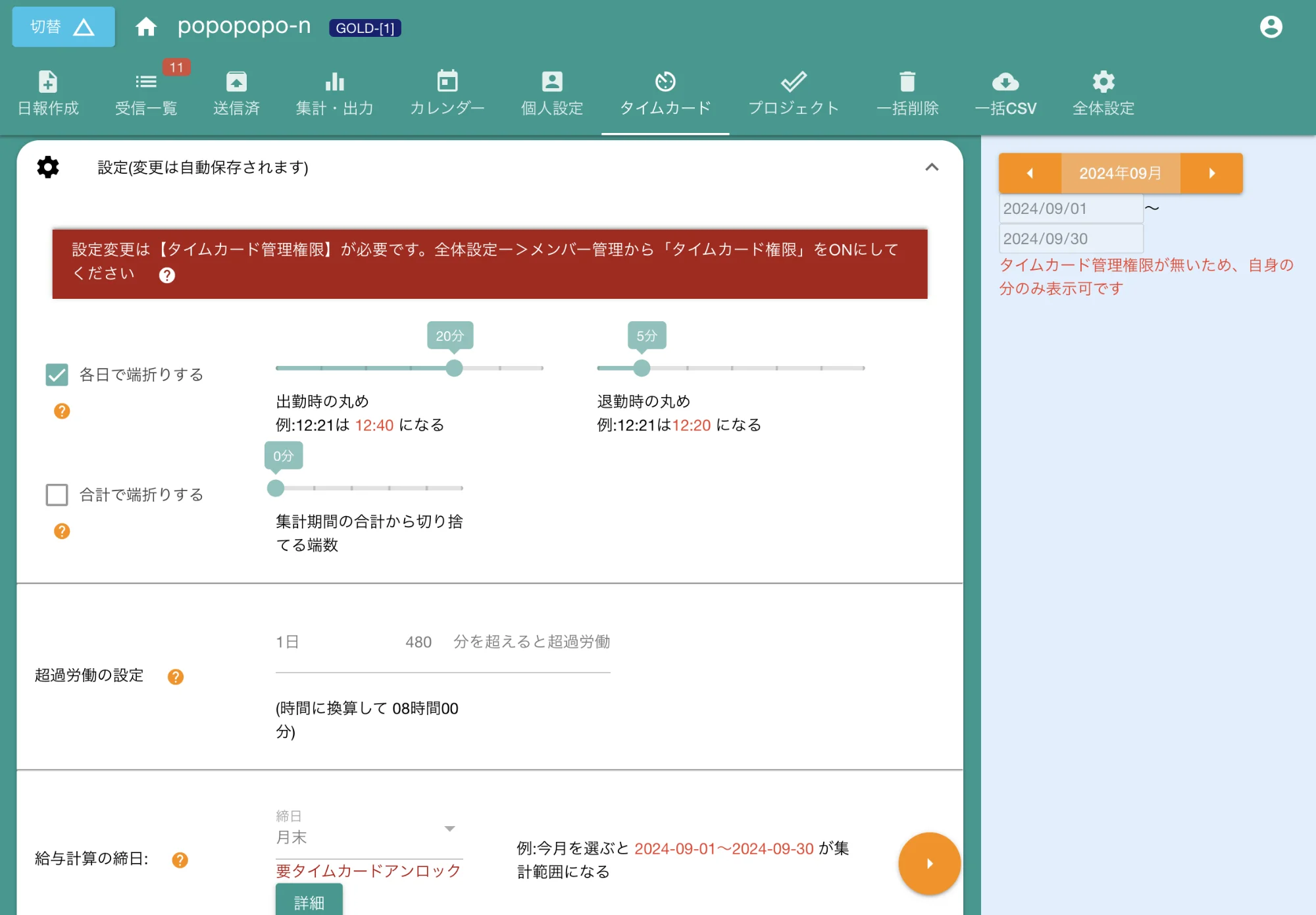Collapse the settings panel with the chevron
The image size is (1316, 915).
[x=932, y=168]
